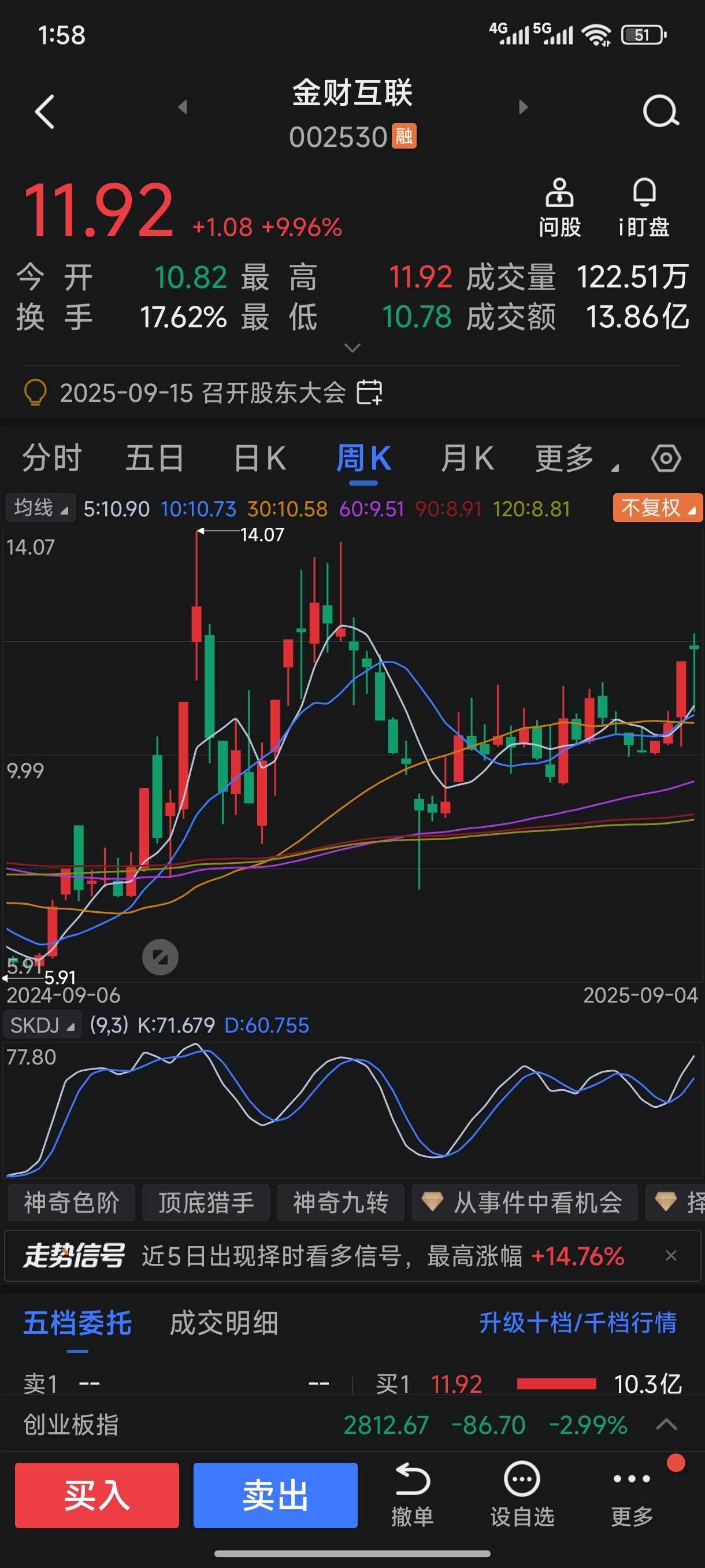Open the 均线 indicator dropdown
Viewport: 705px width, 1568px height.
click(41, 508)
